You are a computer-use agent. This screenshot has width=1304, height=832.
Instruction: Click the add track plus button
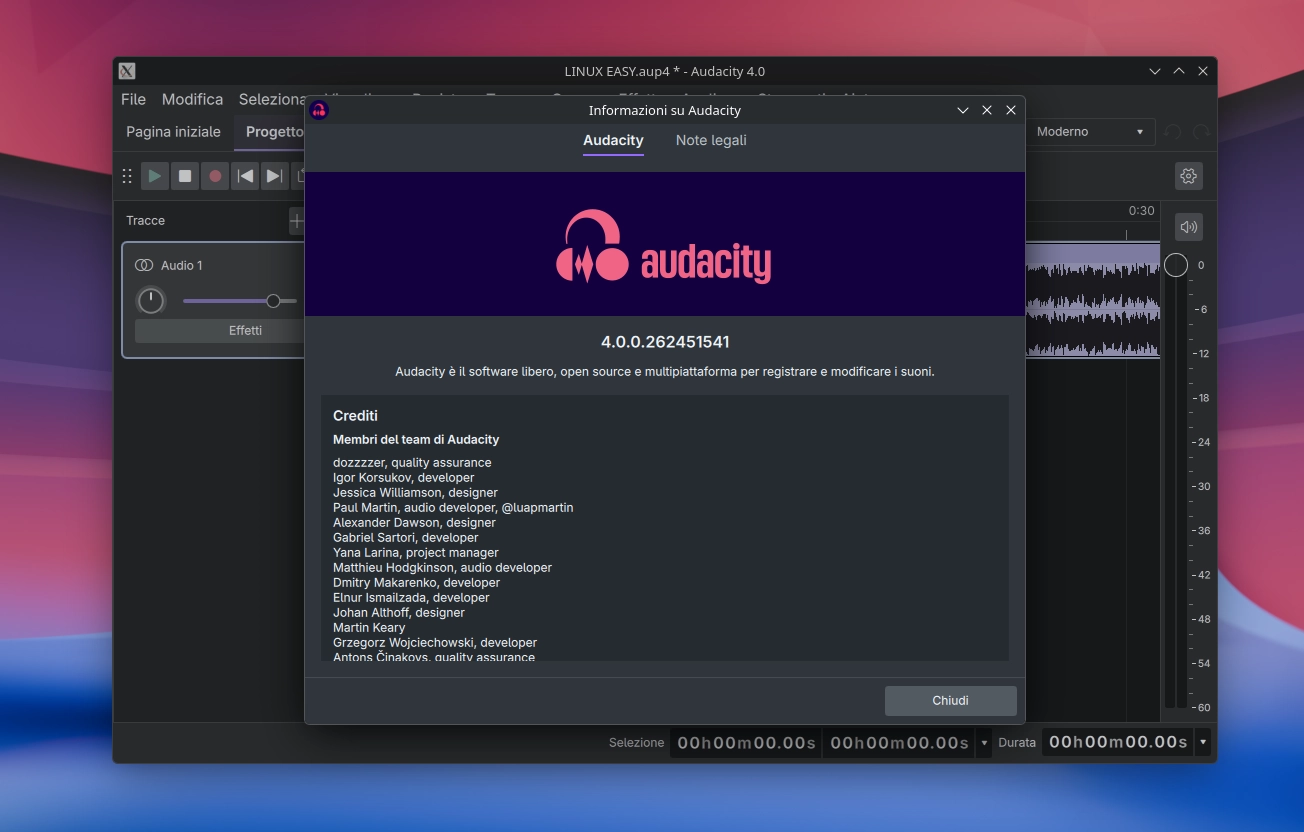coord(297,221)
